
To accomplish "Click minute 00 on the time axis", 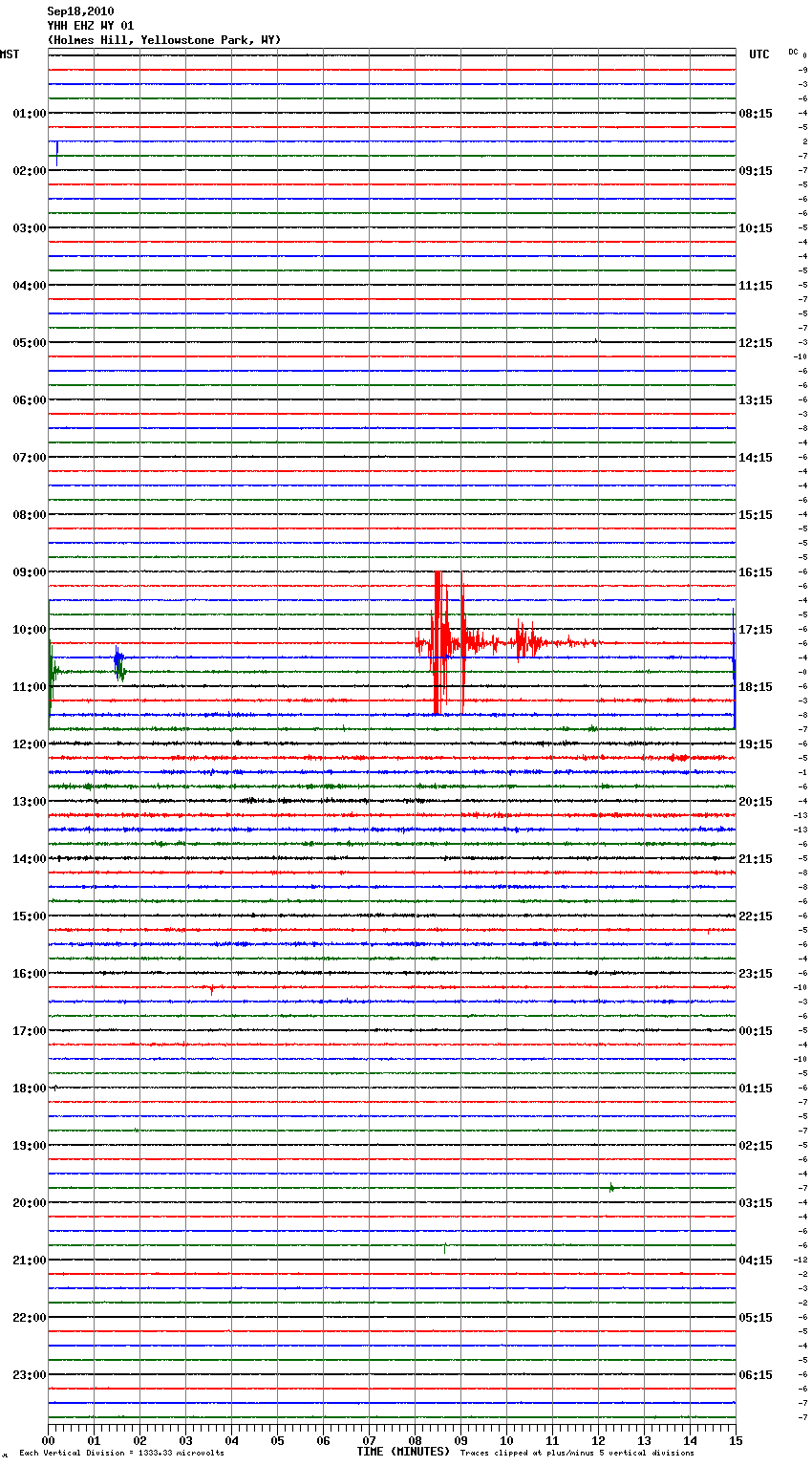I will [48, 1440].
